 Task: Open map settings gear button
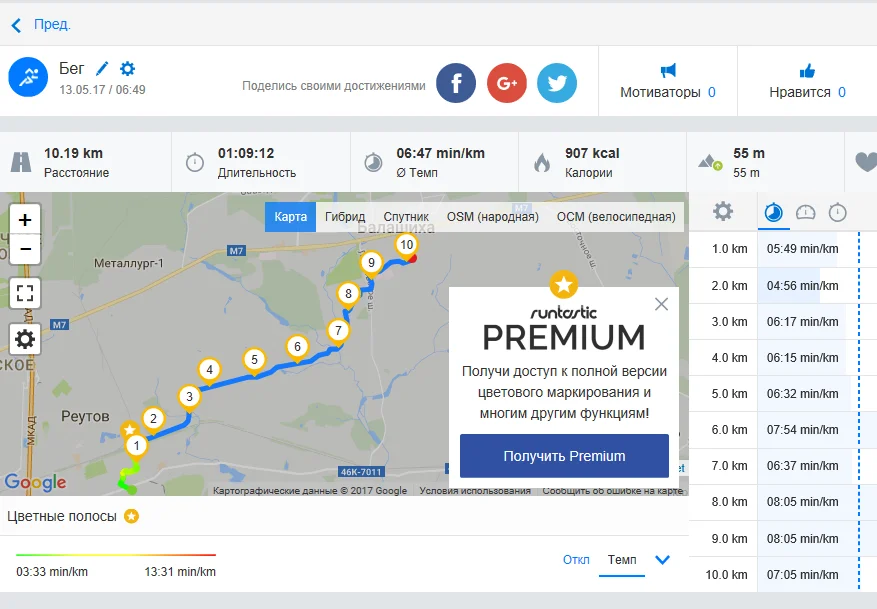tap(25, 339)
